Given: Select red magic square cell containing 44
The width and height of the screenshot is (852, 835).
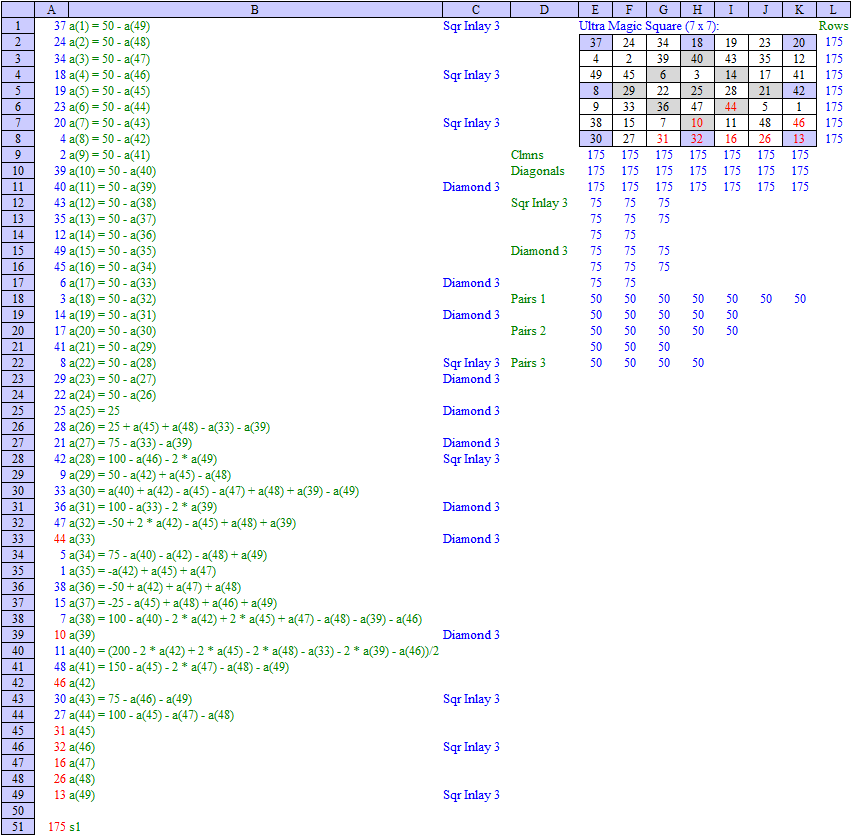Looking at the screenshot, I should [731, 106].
